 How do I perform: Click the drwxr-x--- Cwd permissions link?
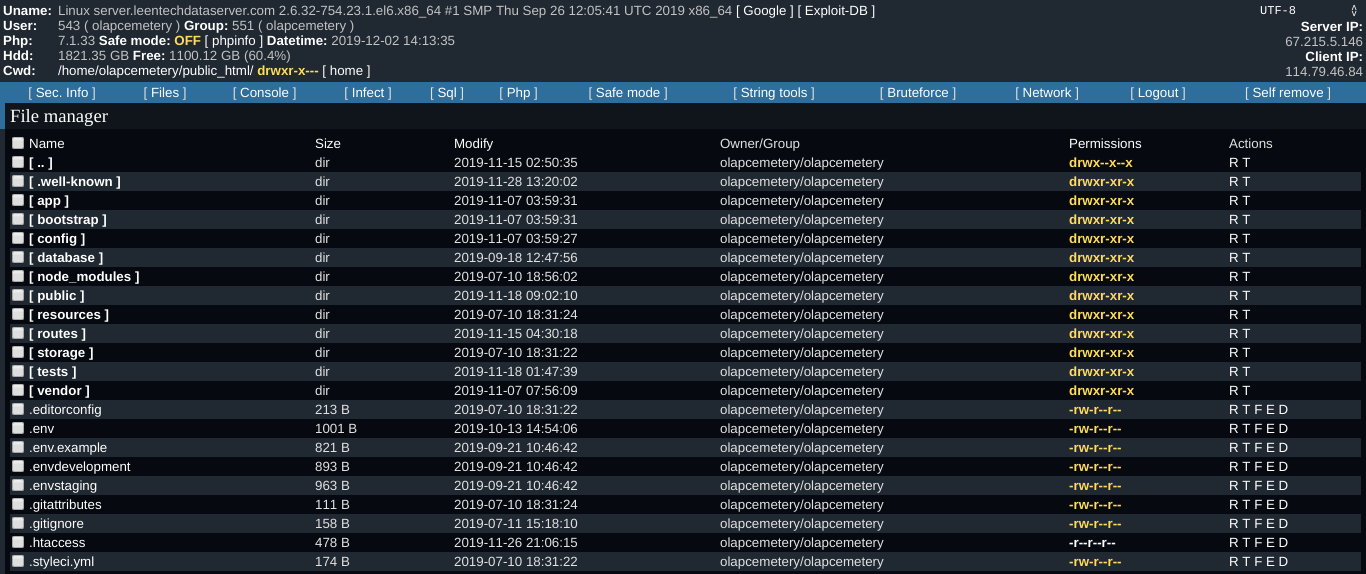tap(288, 70)
